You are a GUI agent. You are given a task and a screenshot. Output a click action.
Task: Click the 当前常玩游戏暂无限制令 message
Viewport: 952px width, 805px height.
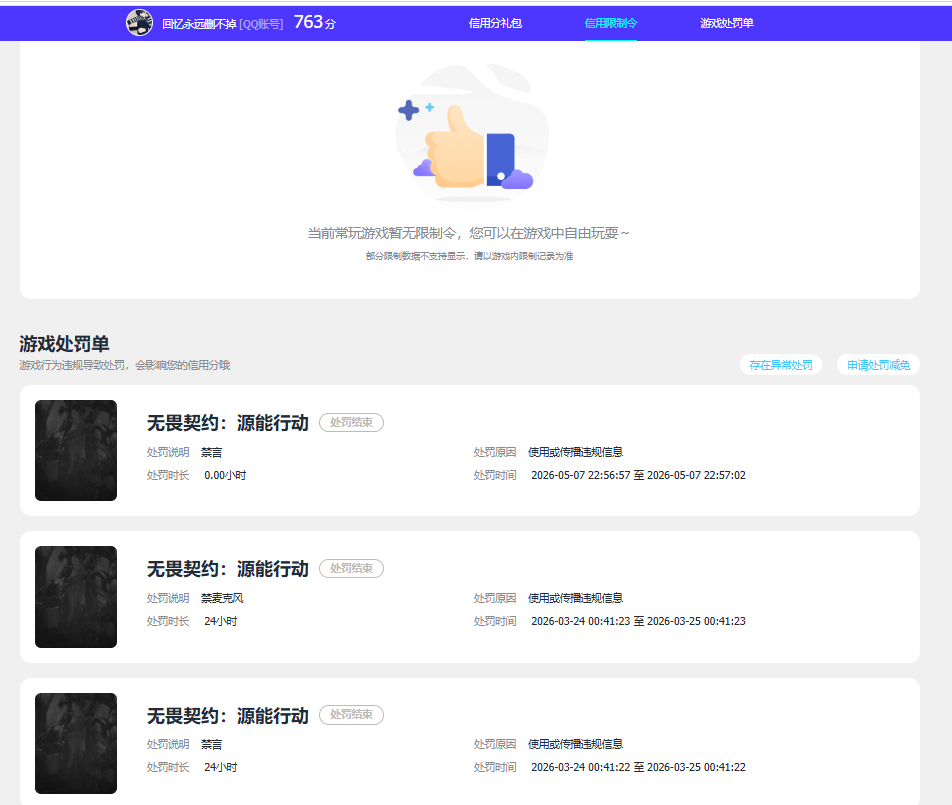[468, 233]
